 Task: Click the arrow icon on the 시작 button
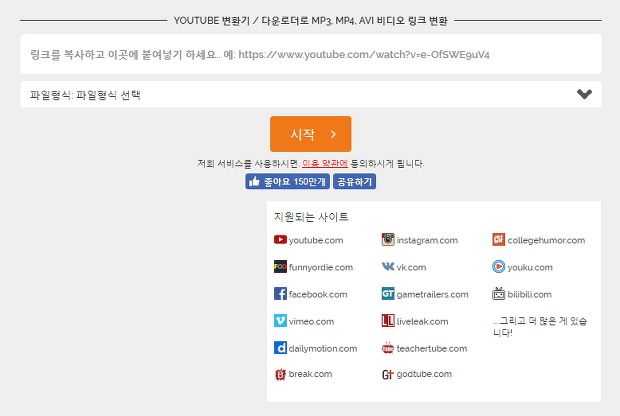(333, 134)
